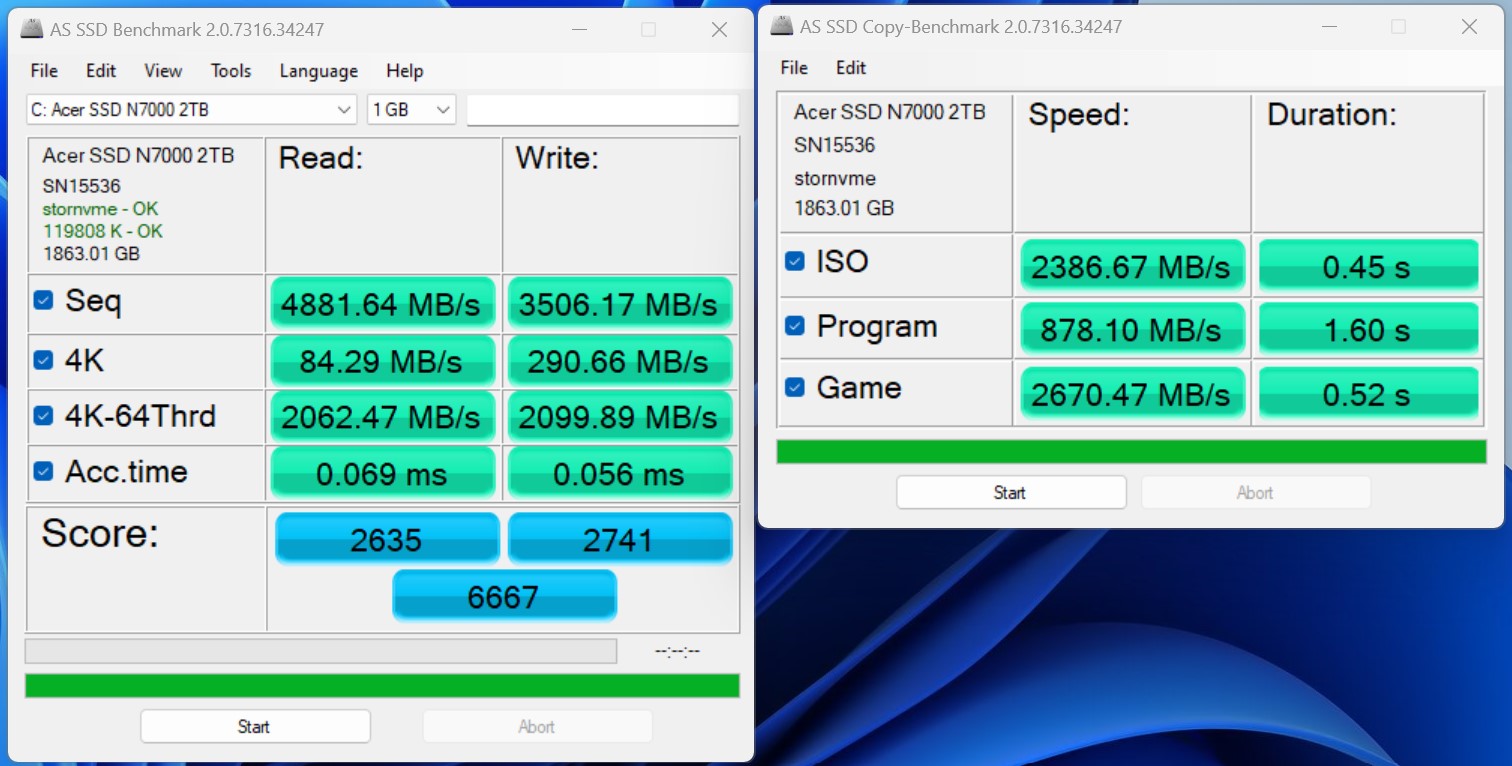Close the AS SSD Copy-Benchmark window
The height and width of the screenshot is (766, 1512).
coord(1469,27)
